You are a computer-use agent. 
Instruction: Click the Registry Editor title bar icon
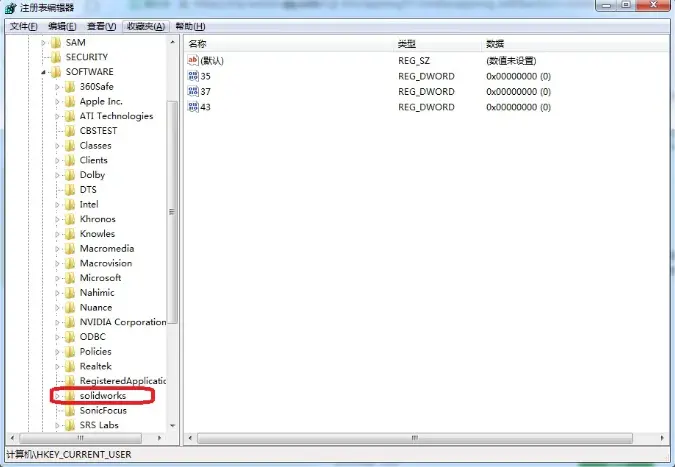(10, 8)
